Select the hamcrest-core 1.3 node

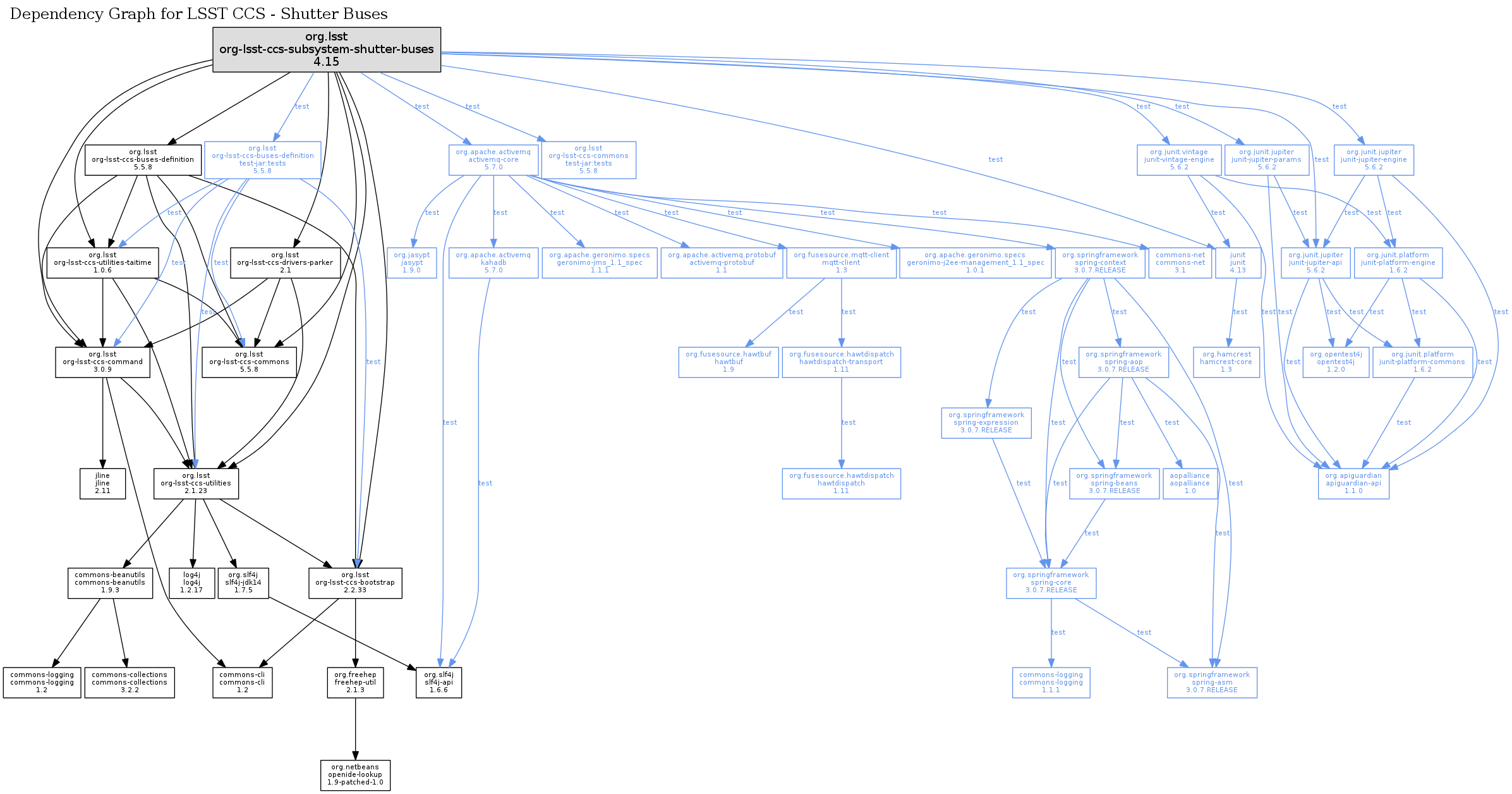point(1226,362)
